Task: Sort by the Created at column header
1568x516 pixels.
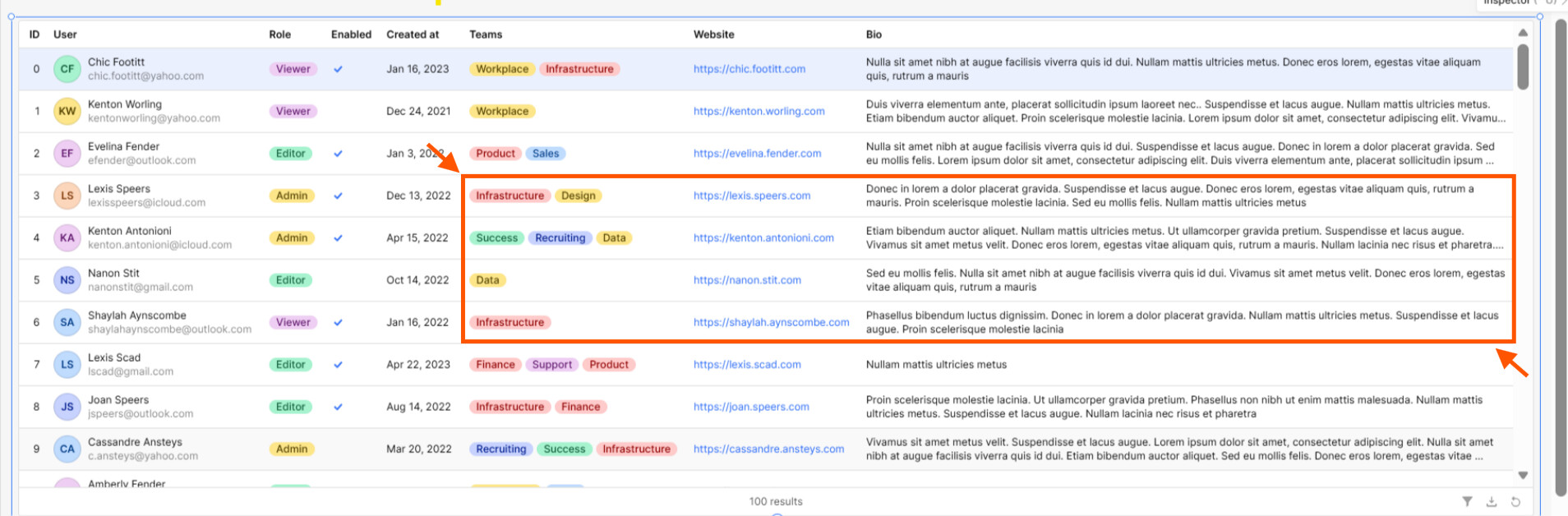Action: (413, 35)
